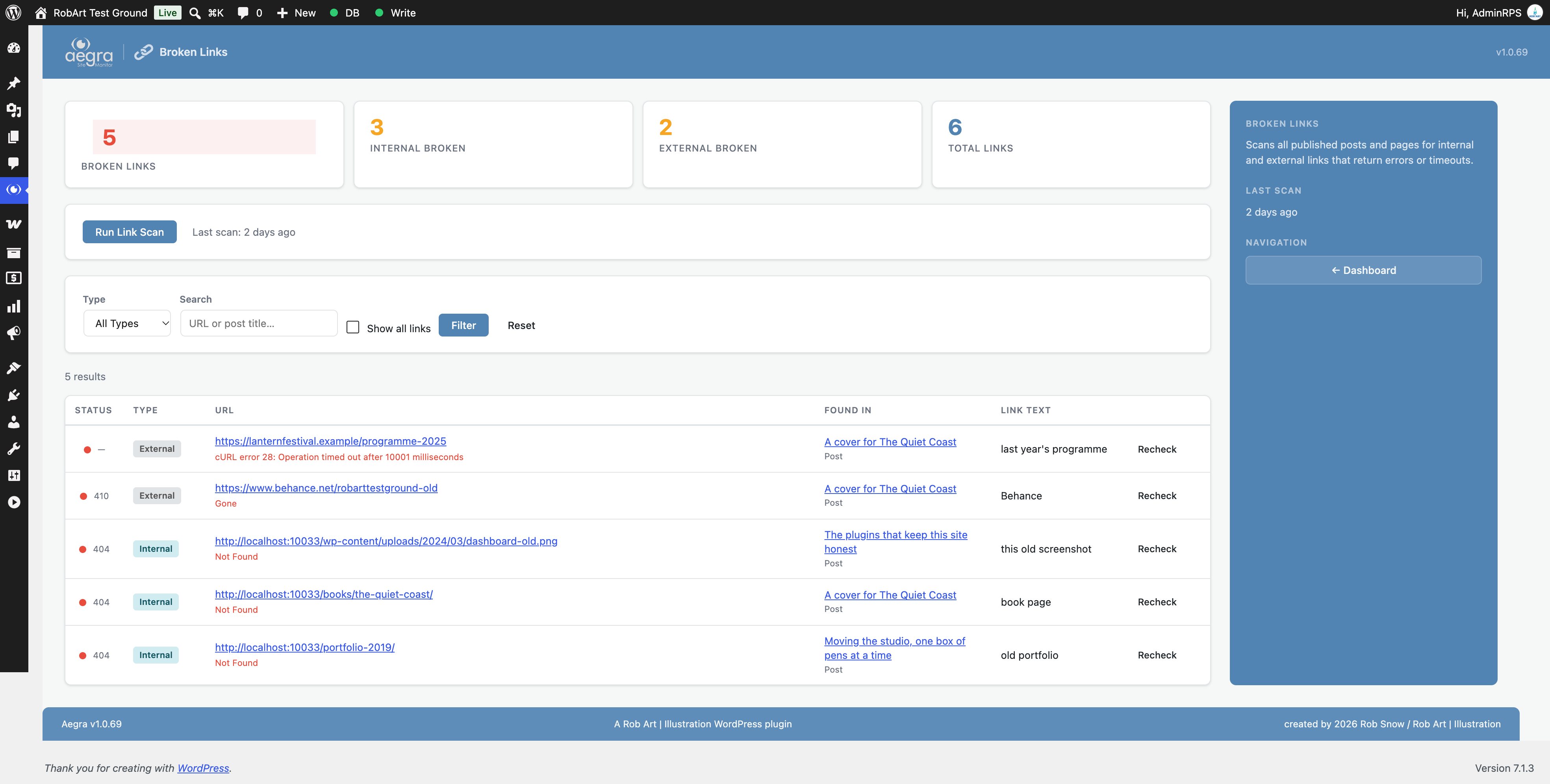Open the Write item in admin bar
Image resolution: width=1550 pixels, height=784 pixels.
click(x=395, y=13)
